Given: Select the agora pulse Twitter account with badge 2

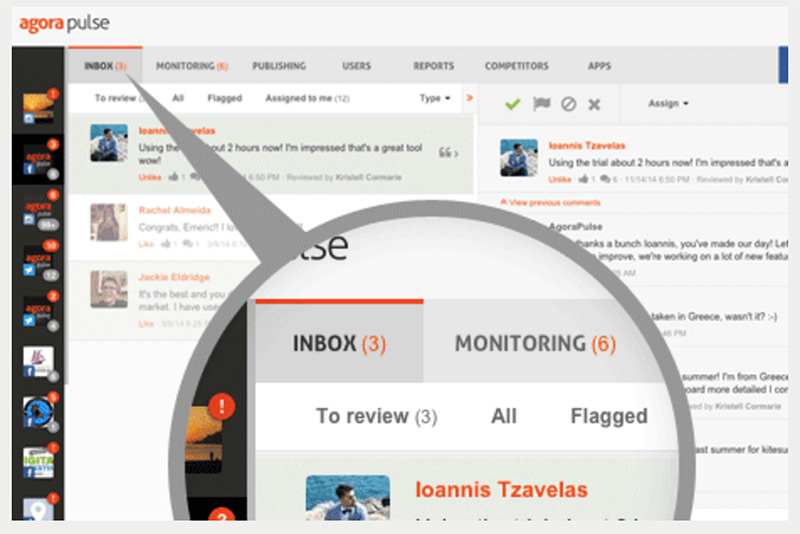Looking at the screenshot, I should (39, 311).
